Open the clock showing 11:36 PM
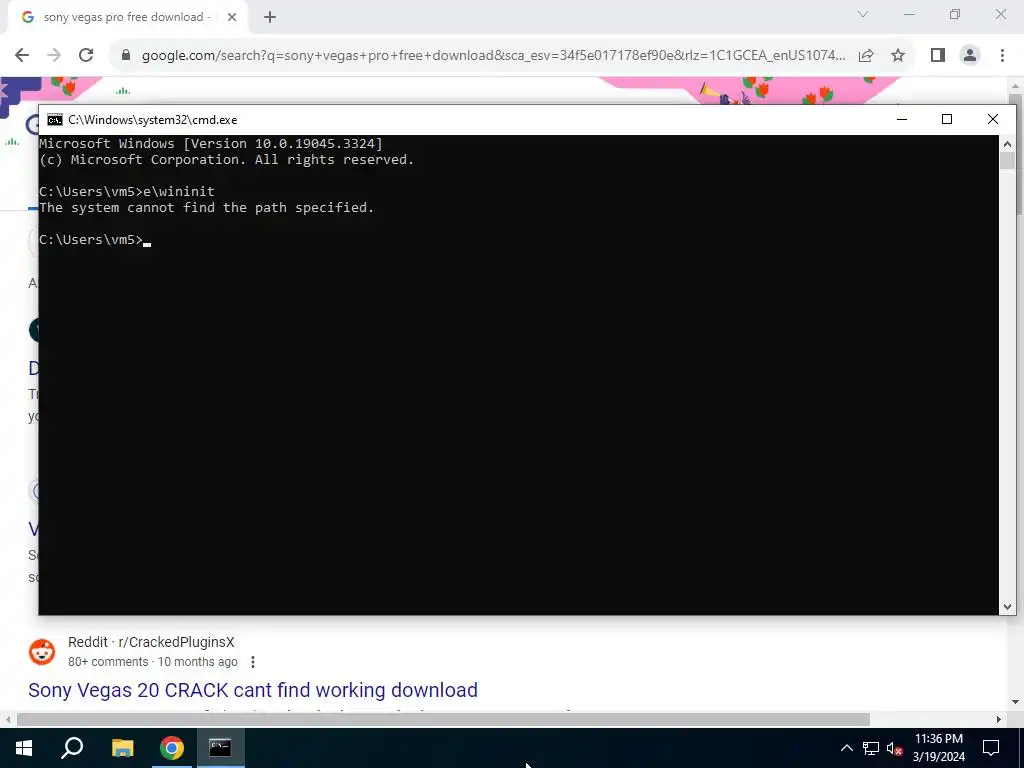The image size is (1024, 768). tap(938, 748)
